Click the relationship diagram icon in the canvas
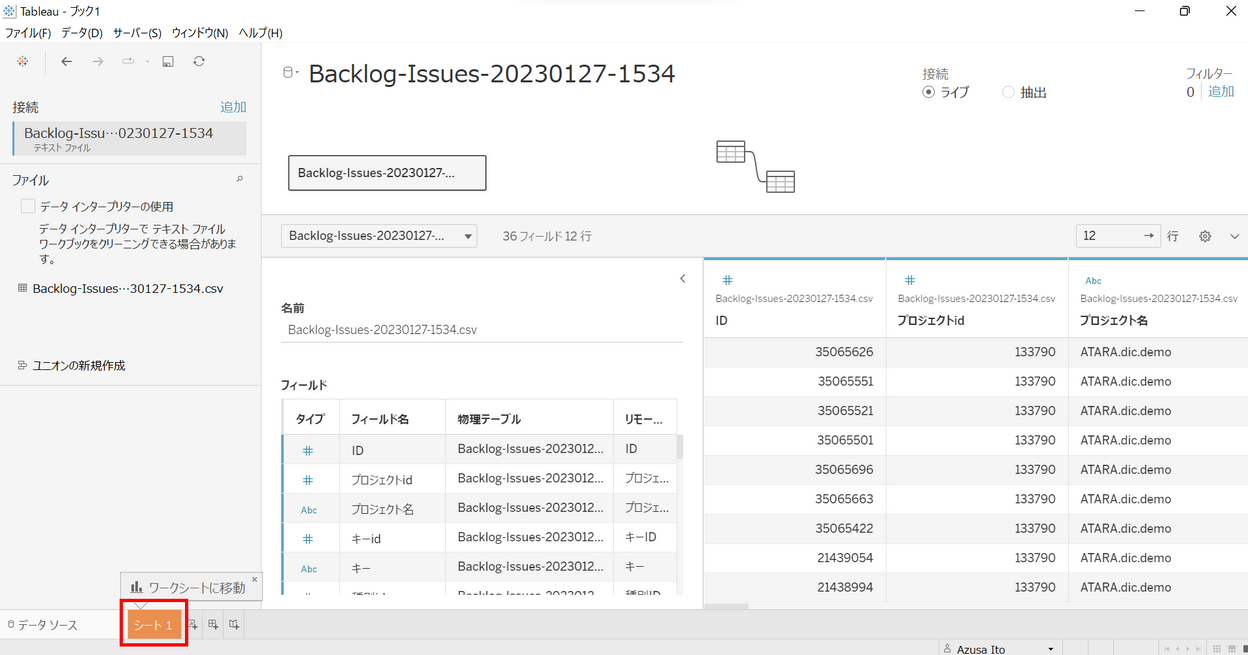 tap(755, 167)
